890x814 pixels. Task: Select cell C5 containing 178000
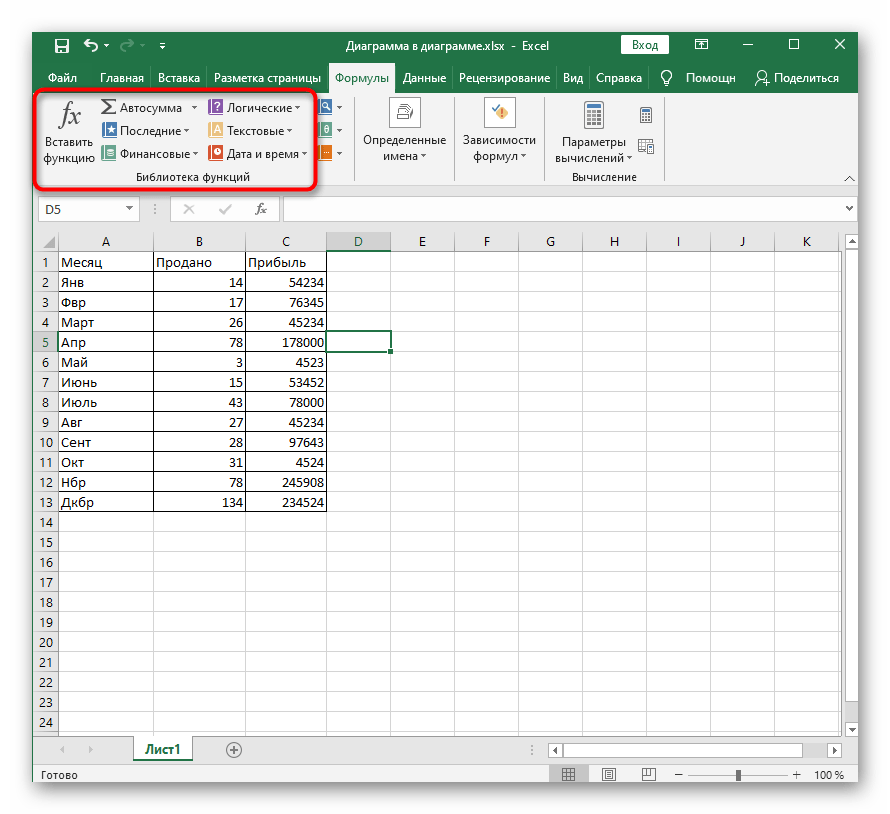tap(286, 342)
